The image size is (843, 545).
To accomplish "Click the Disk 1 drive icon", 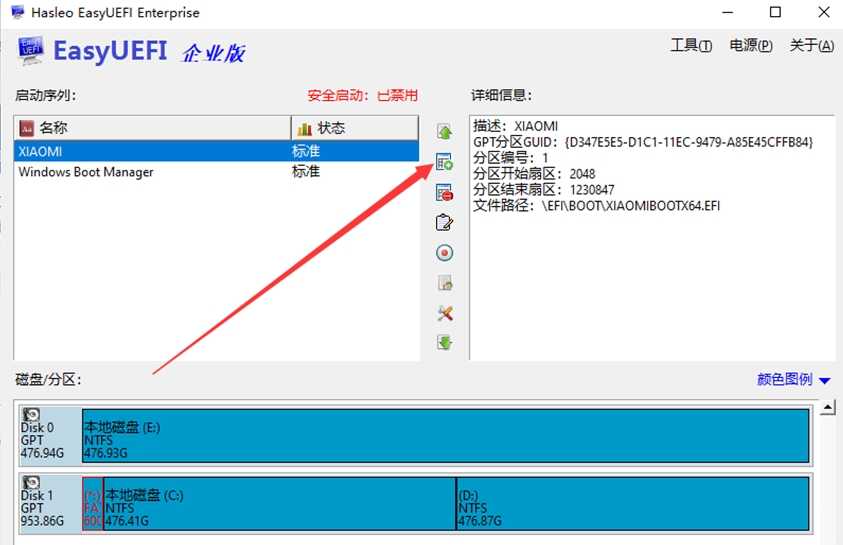I will [x=32, y=483].
